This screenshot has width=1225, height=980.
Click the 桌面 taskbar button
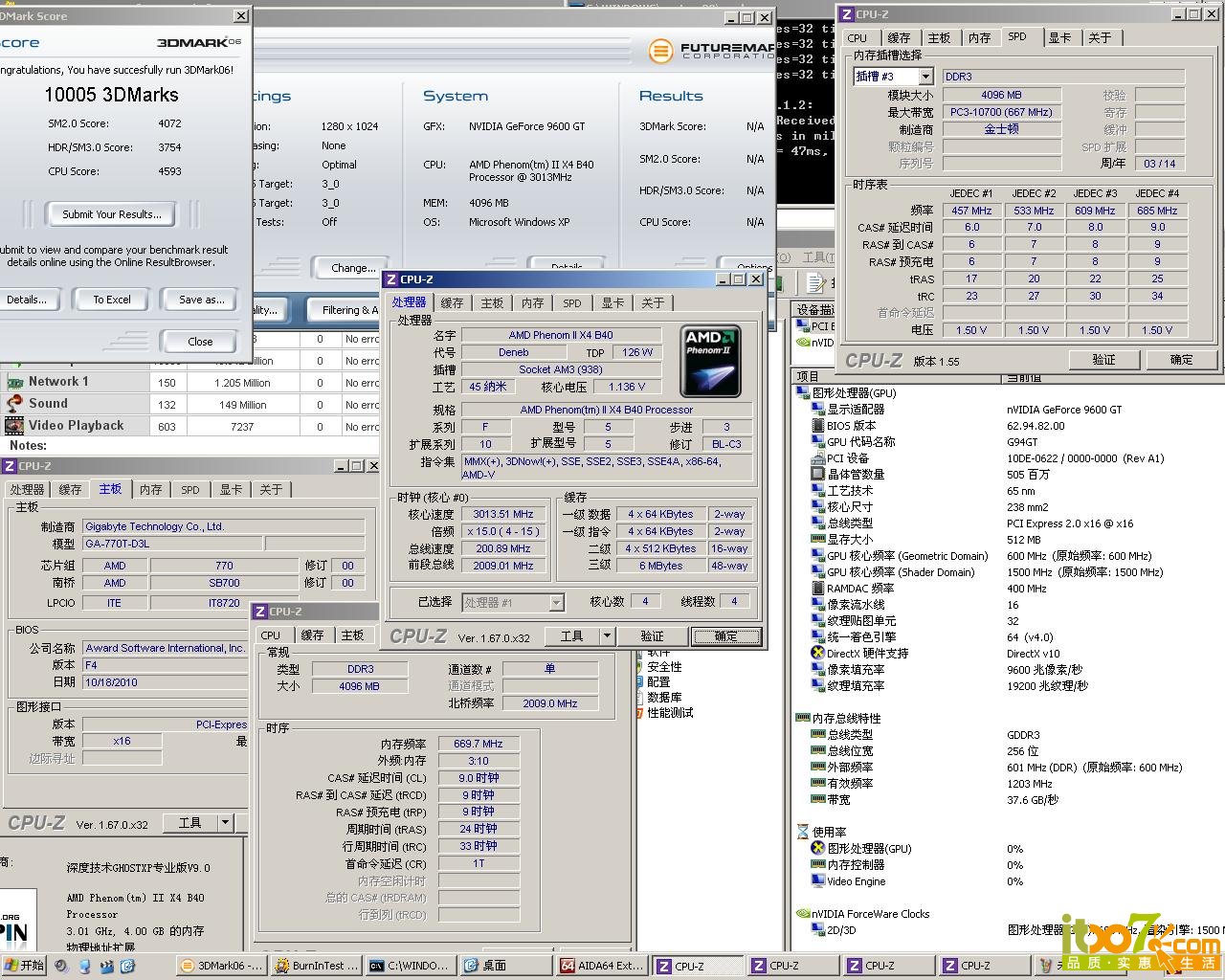pyautogui.click(x=506, y=966)
